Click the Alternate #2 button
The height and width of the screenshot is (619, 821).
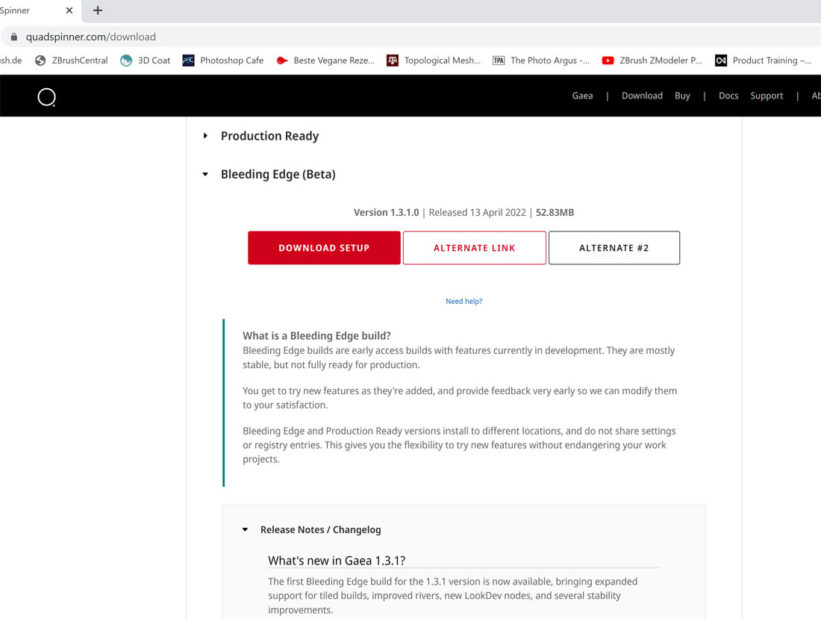pyautogui.click(x=614, y=248)
